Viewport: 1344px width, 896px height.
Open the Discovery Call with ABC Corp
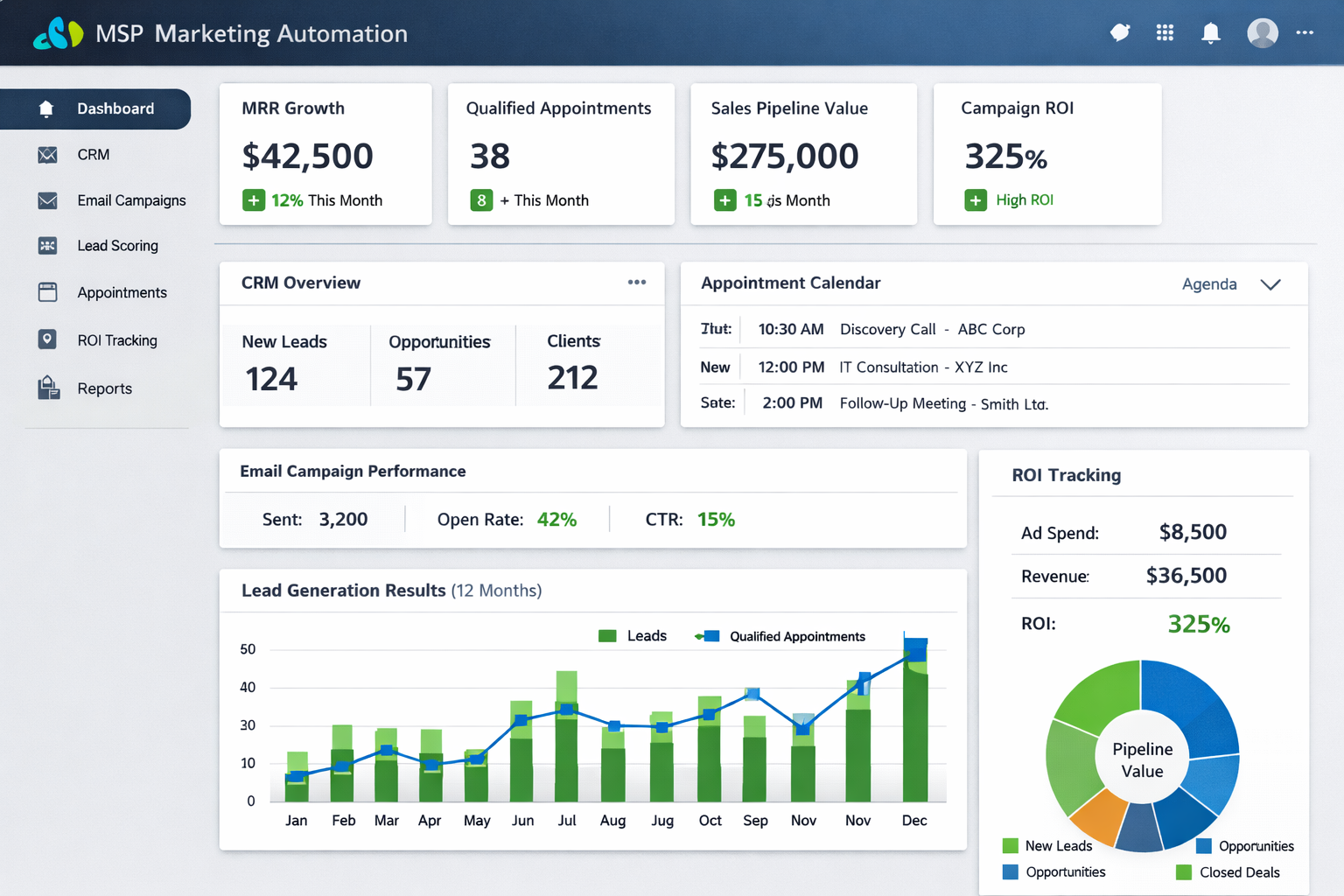932,329
